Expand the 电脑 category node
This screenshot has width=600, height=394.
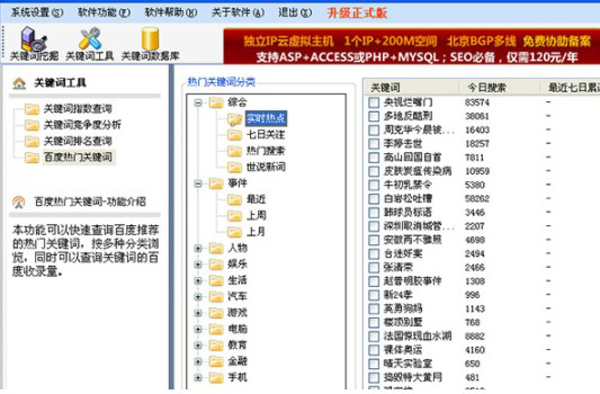(198, 329)
